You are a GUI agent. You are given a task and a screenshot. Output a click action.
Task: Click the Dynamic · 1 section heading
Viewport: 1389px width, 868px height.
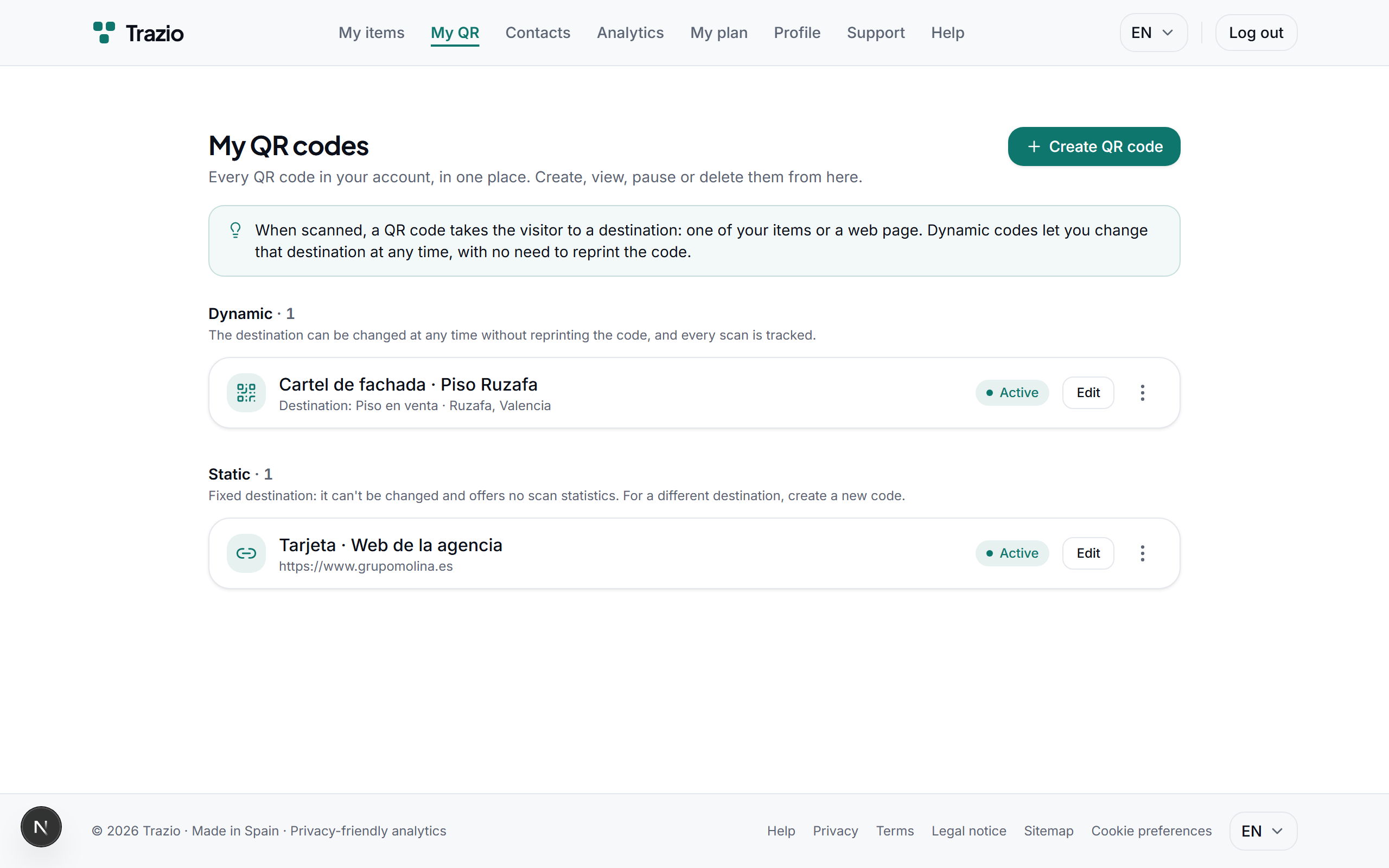(251, 314)
